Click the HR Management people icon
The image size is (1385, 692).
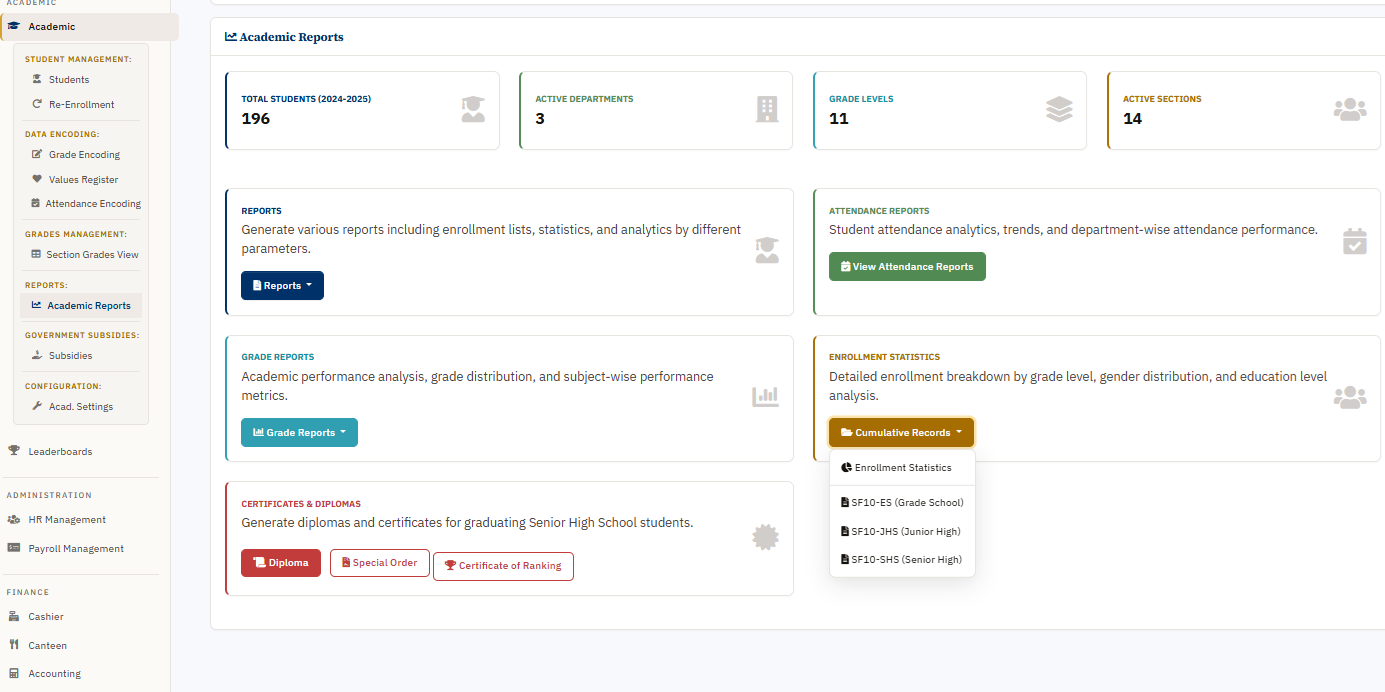click(14, 519)
